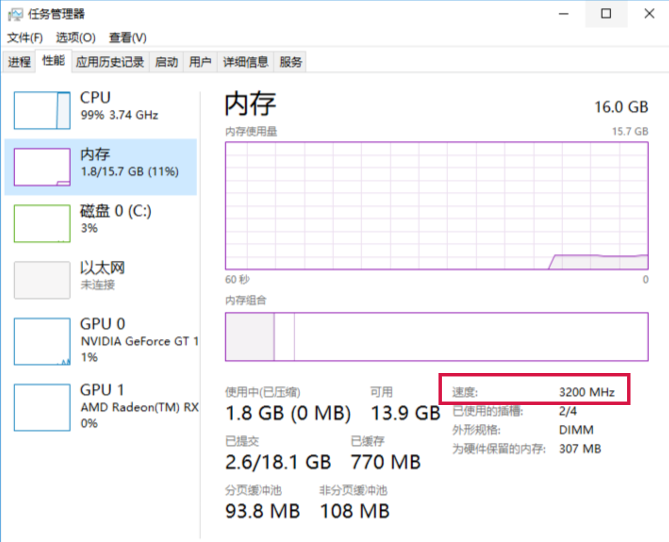
Task: Switch to the 用户 tab
Action: click(x=200, y=62)
